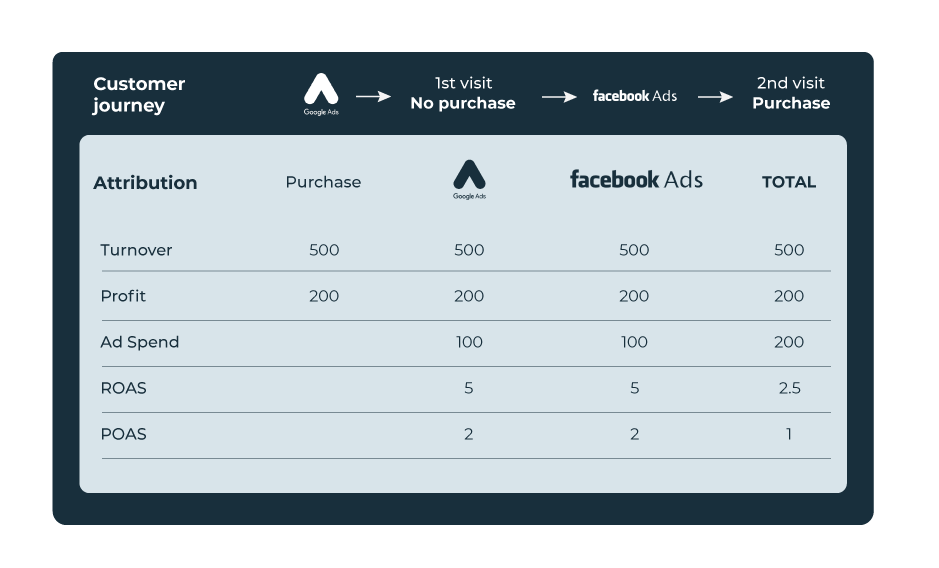
Task: Click the arrow before 2nd visit Purchase
Action: pyautogui.click(x=715, y=96)
